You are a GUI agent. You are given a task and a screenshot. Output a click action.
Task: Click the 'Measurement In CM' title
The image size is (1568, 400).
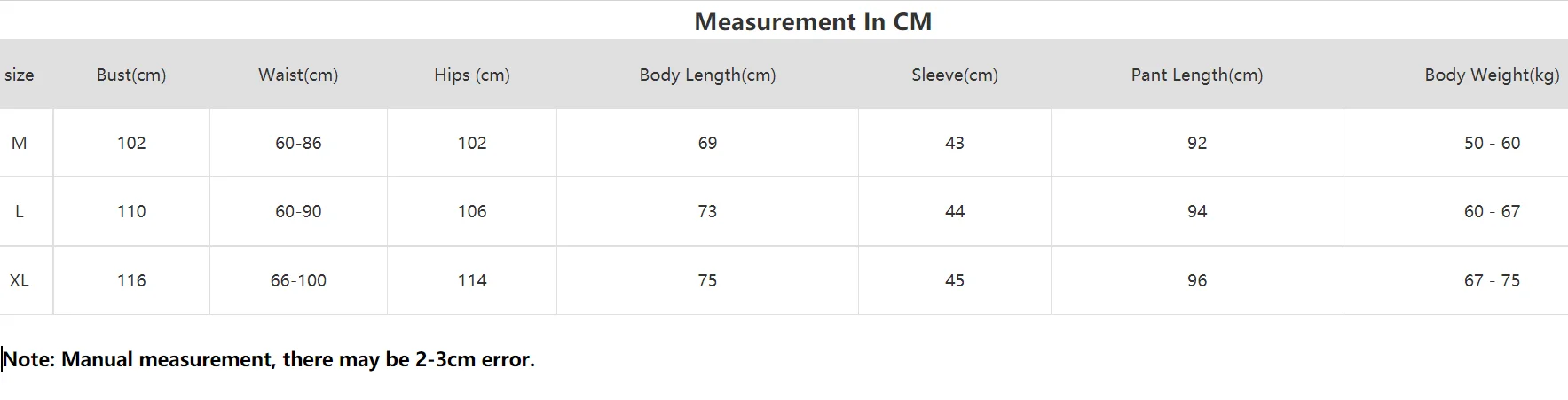click(813, 22)
